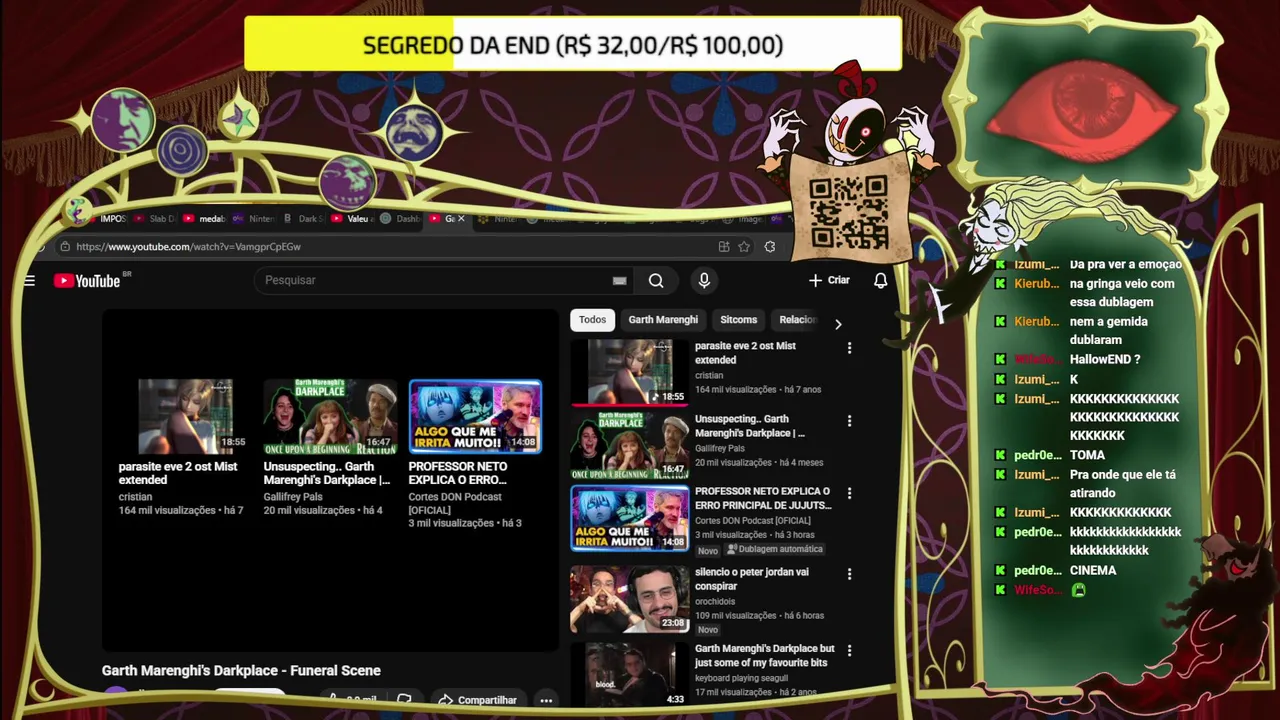
Task: Open the on-screen keyboard icon in search box
Action: tap(620, 281)
